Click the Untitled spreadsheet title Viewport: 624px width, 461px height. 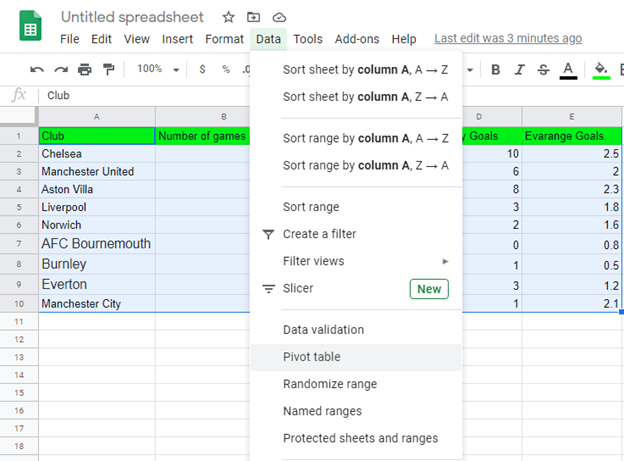(132, 17)
